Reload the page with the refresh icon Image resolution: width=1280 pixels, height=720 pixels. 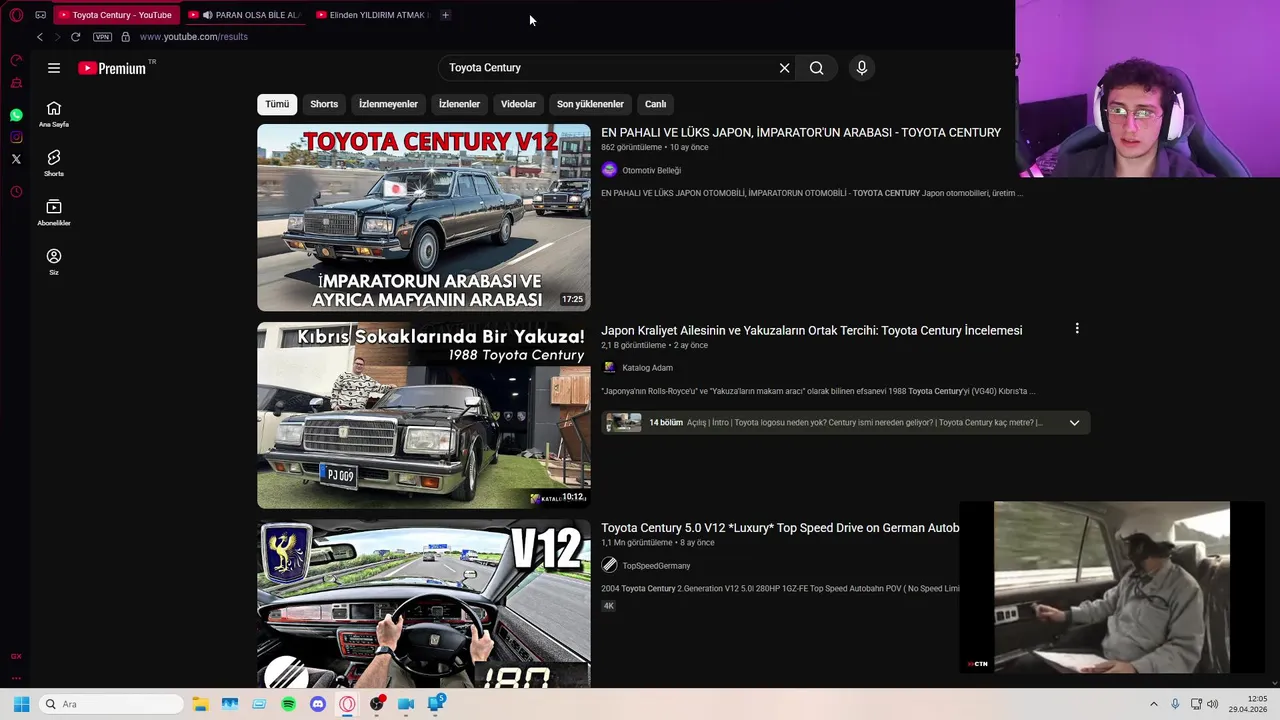coord(75,37)
